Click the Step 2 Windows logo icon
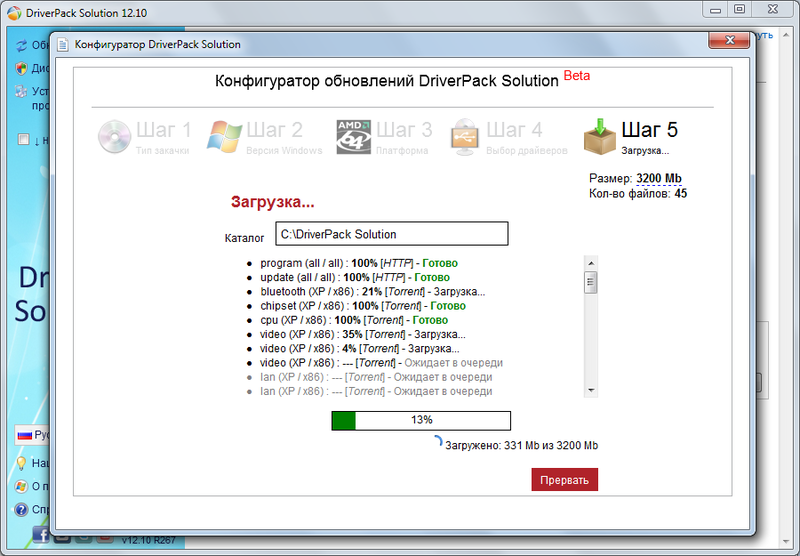Screen dimensions: 800x556 [x=224, y=137]
